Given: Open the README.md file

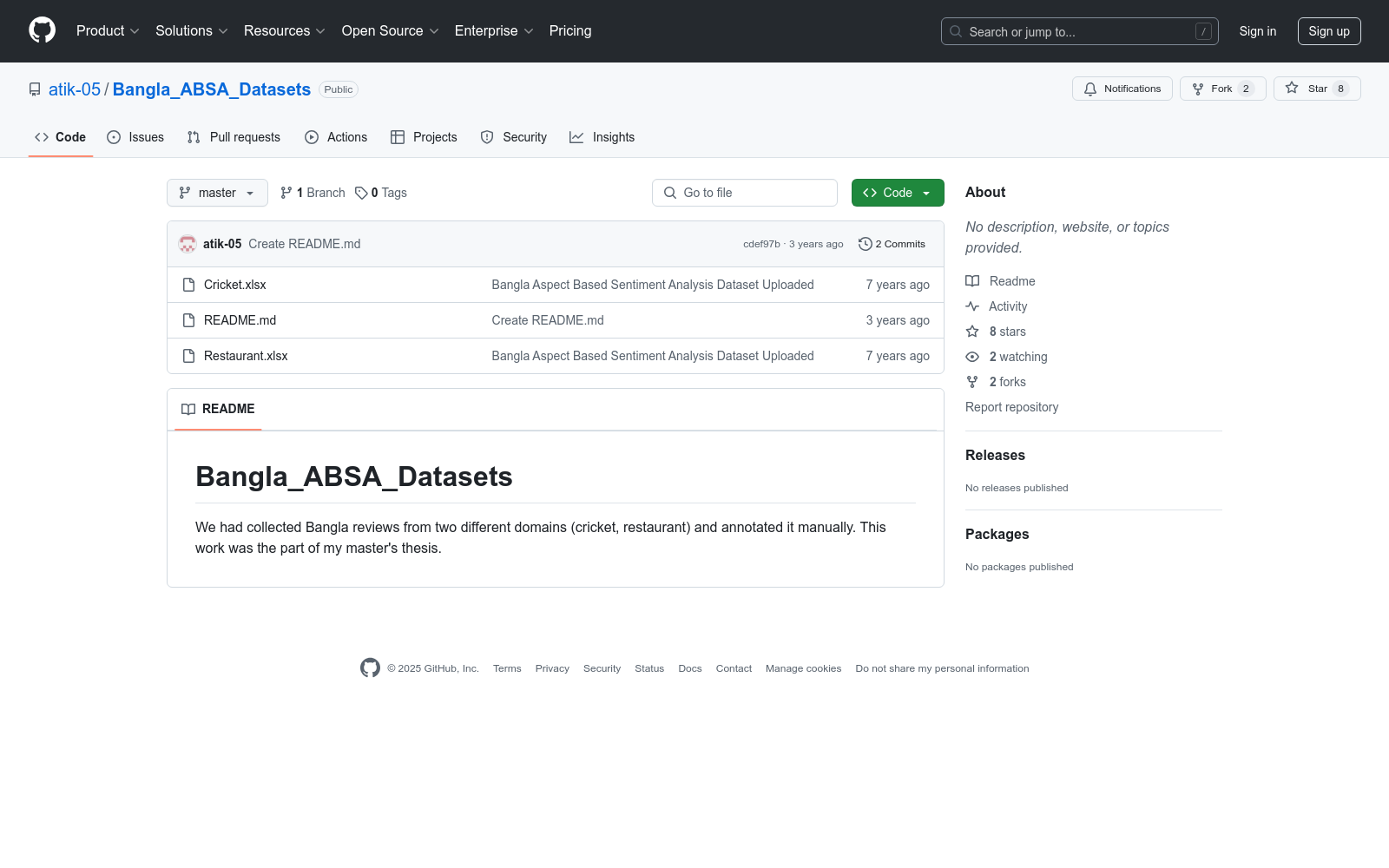Looking at the screenshot, I should pyautogui.click(x=240, y=320).
